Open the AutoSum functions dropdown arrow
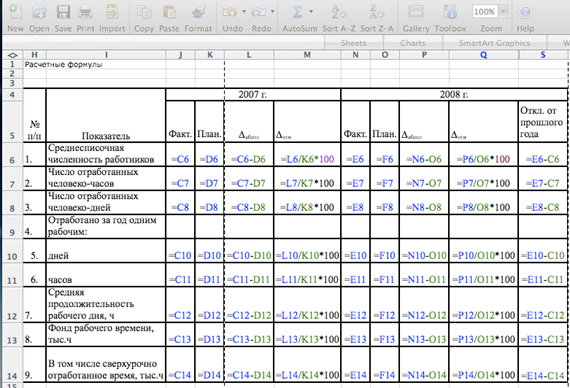Image resolution: width=570 pixels, height=388 pixels. click(311, 12)
